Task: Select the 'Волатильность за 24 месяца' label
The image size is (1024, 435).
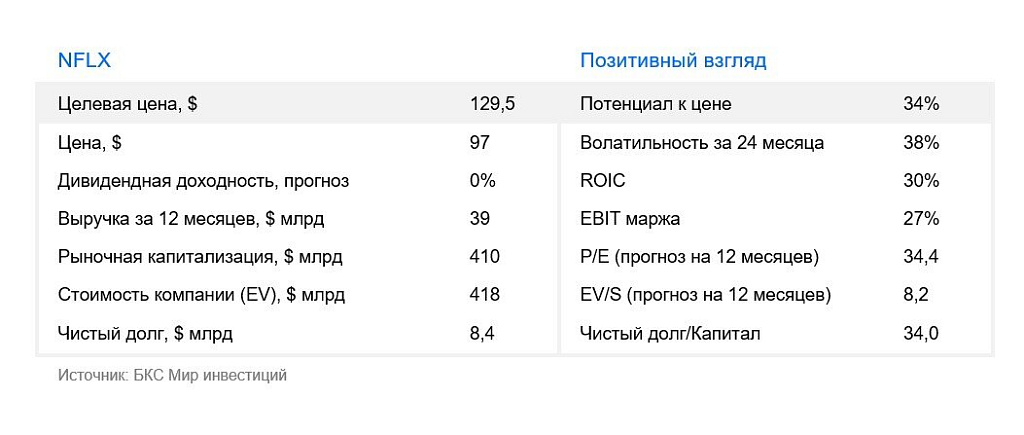Action: [x=702, y=143]
